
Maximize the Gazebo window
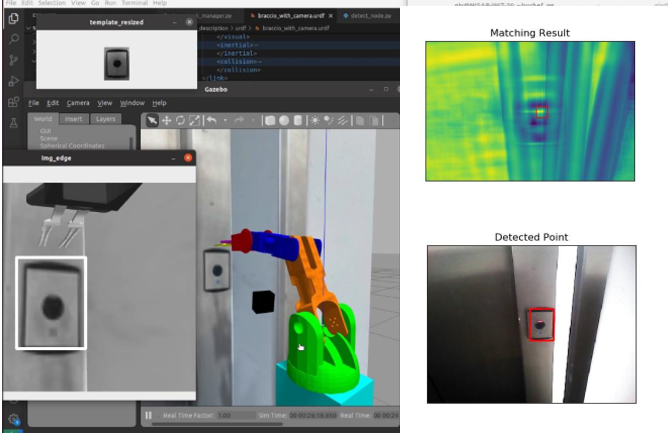386,89
